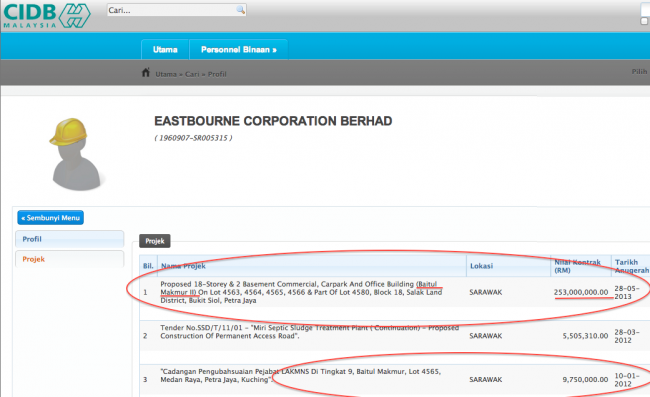Click the 253,000,000.00 contract value
Screen dimensions: 650x397
coord(581,292)
